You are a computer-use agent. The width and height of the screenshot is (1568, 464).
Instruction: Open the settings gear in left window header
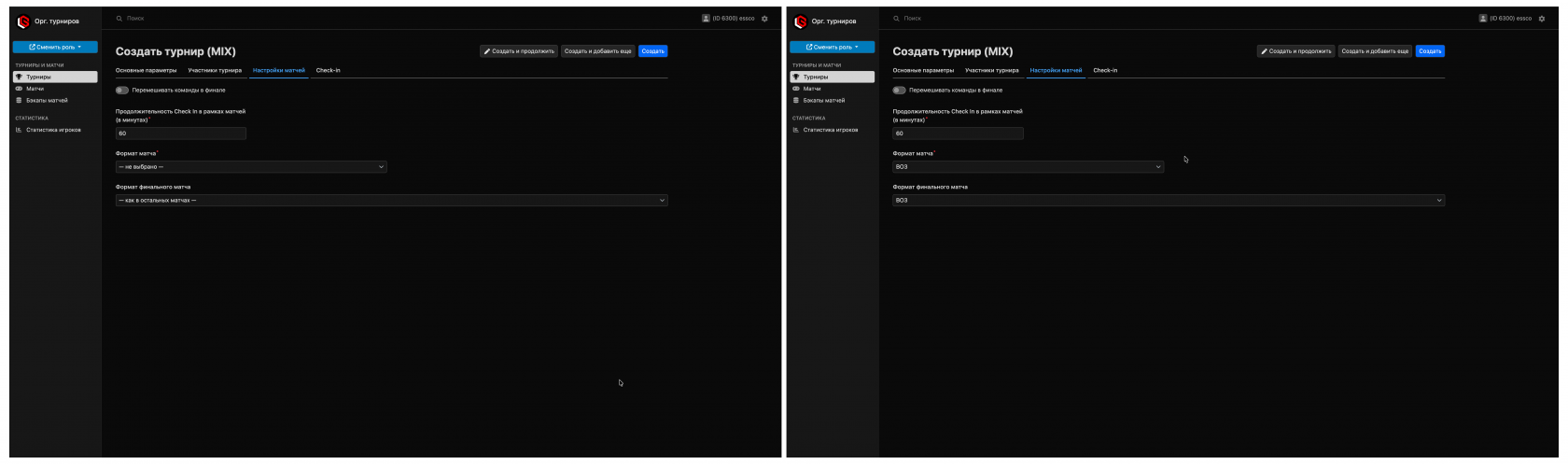pyautogui.click(x=764, y=19)
